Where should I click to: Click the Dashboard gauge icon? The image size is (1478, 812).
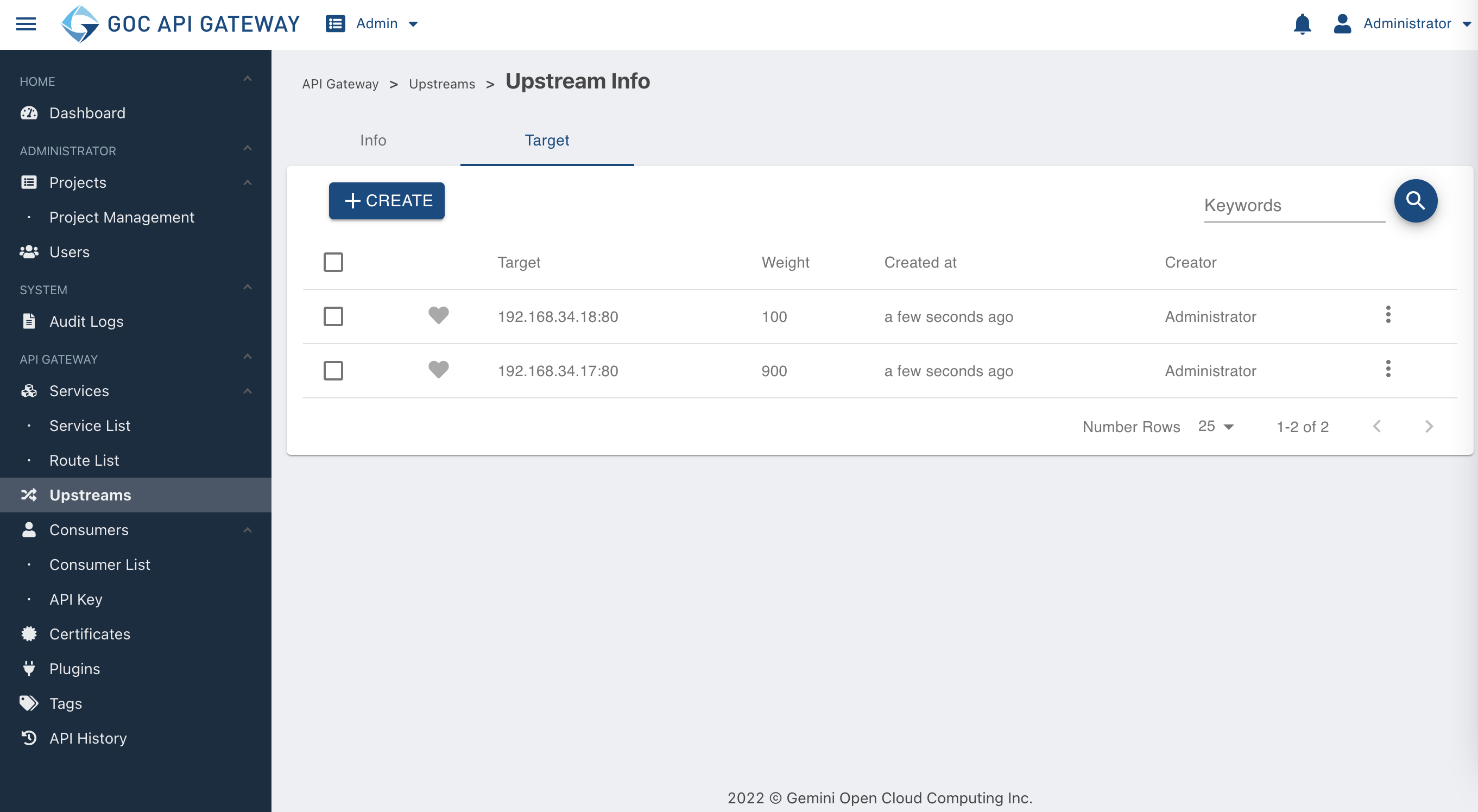pos(29,113)
